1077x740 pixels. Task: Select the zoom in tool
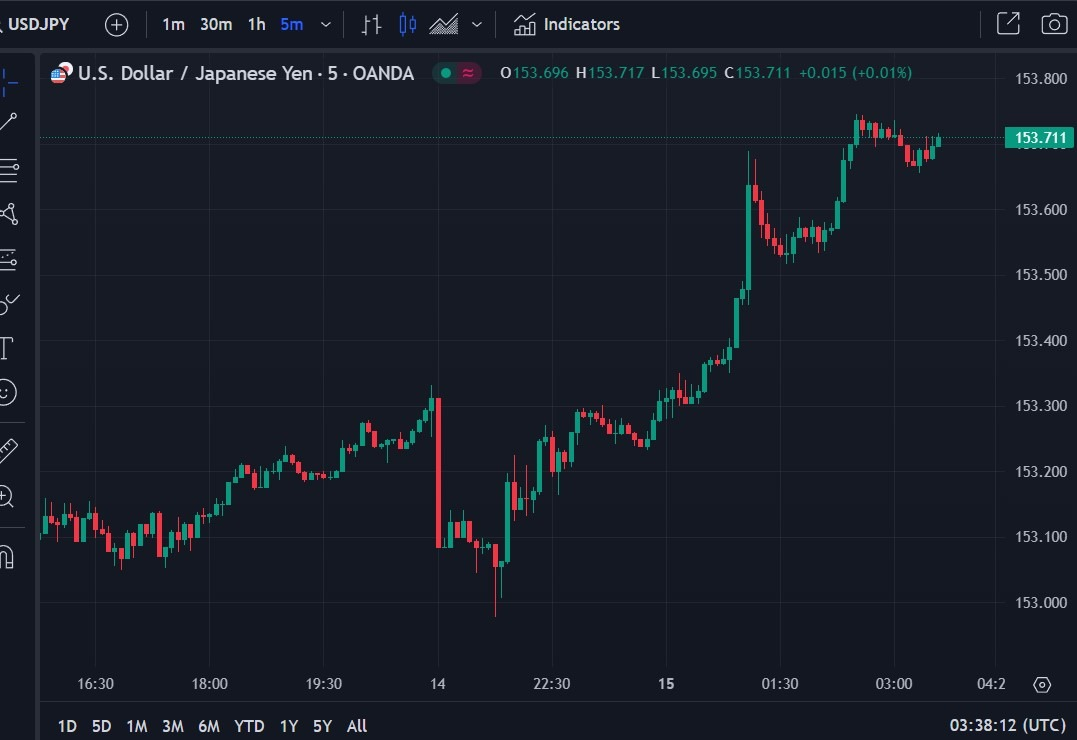tap(7, 495)
